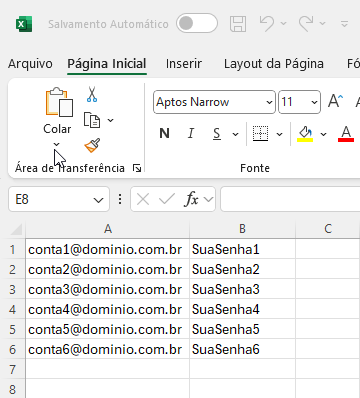Open the Inserir ribbon tab
Image resolution: width=360 pixels, height=398 pixels.
click(x=184, y=64)
